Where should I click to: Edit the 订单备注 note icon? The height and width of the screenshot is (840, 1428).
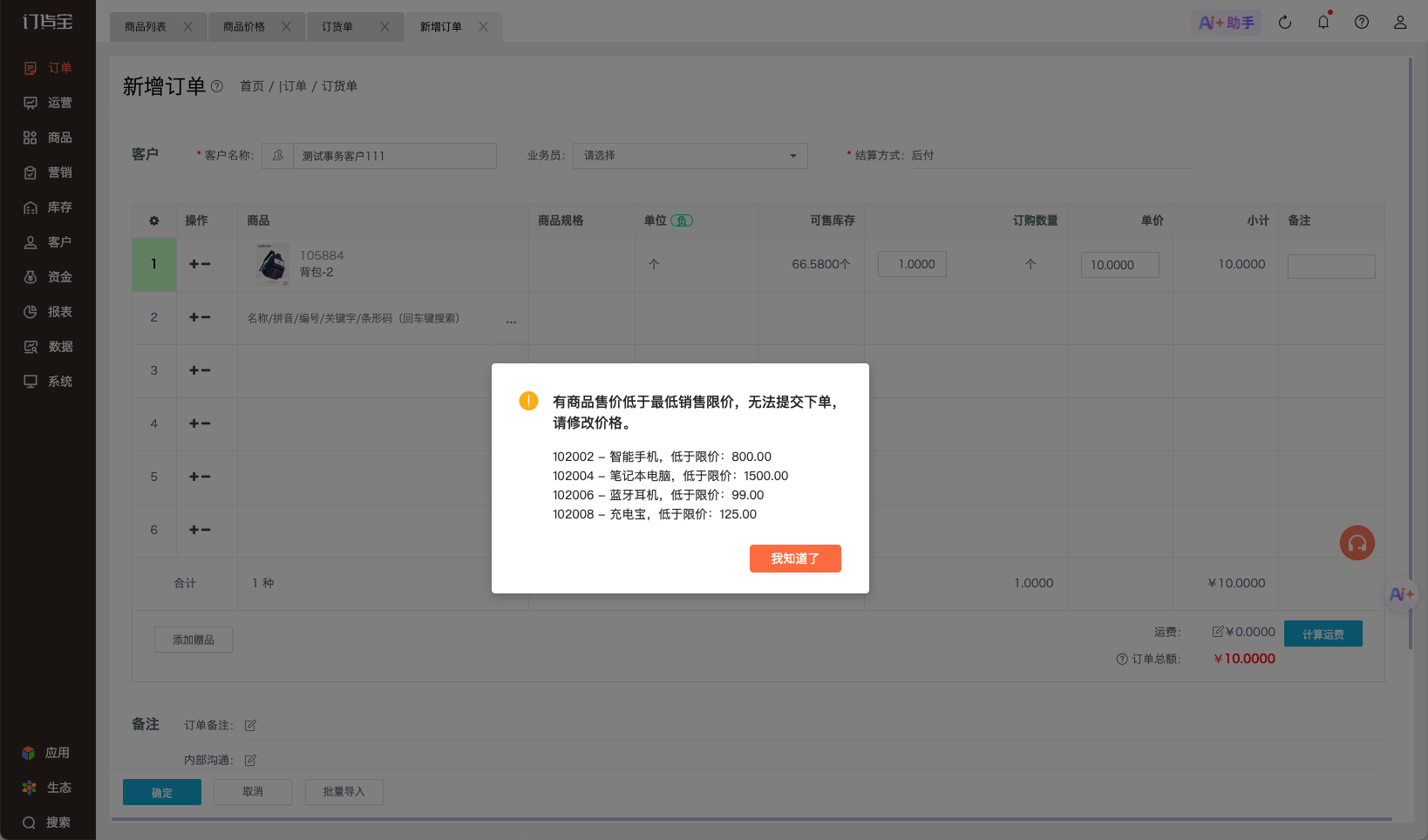250,726
